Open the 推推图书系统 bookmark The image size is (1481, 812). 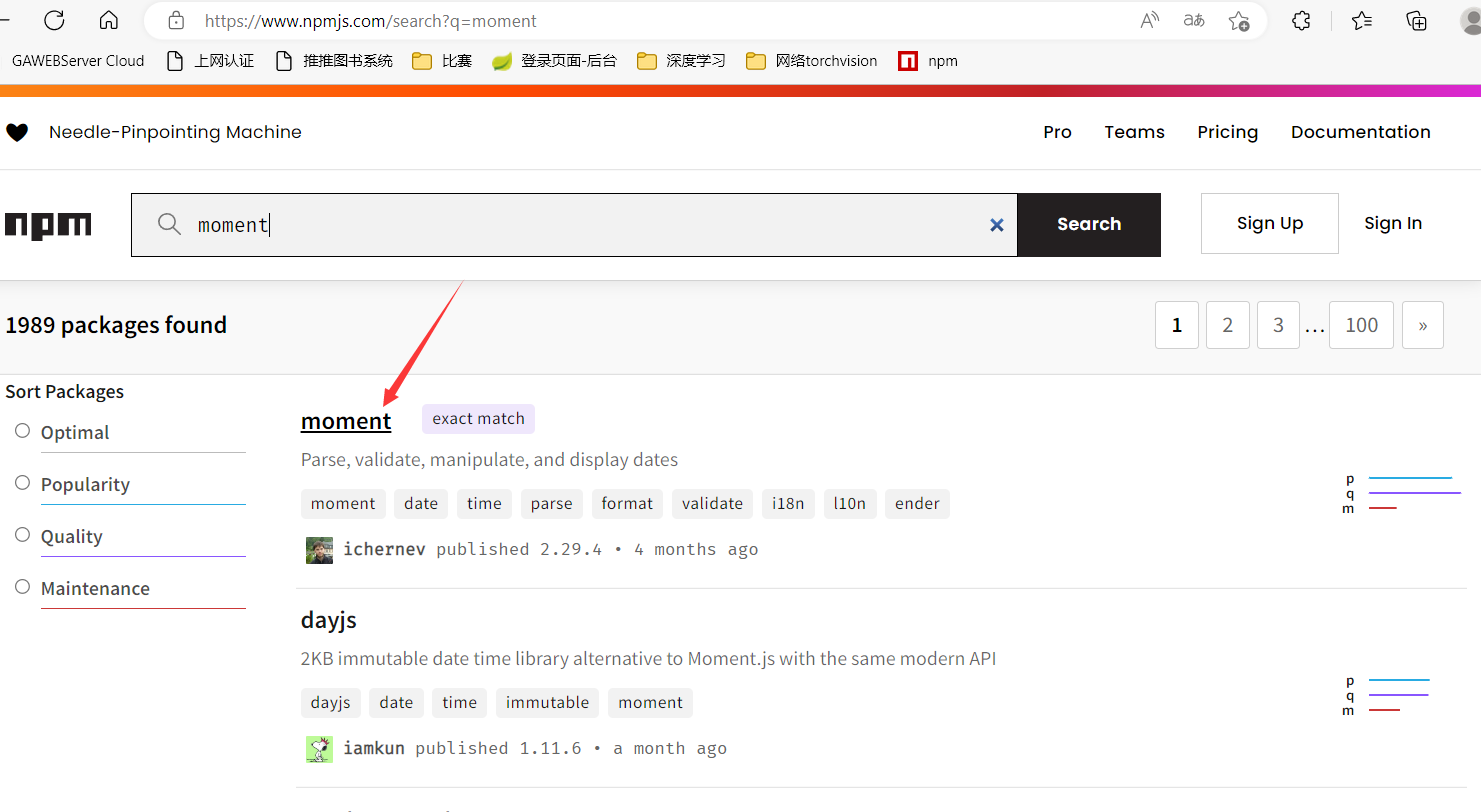334,61
